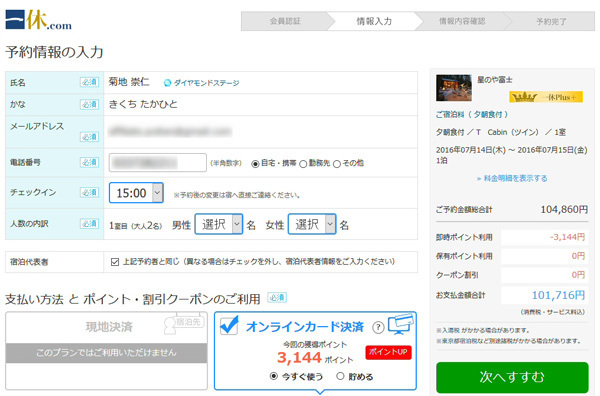Select 自宅・携帯 phone type radio

[255, 164]
